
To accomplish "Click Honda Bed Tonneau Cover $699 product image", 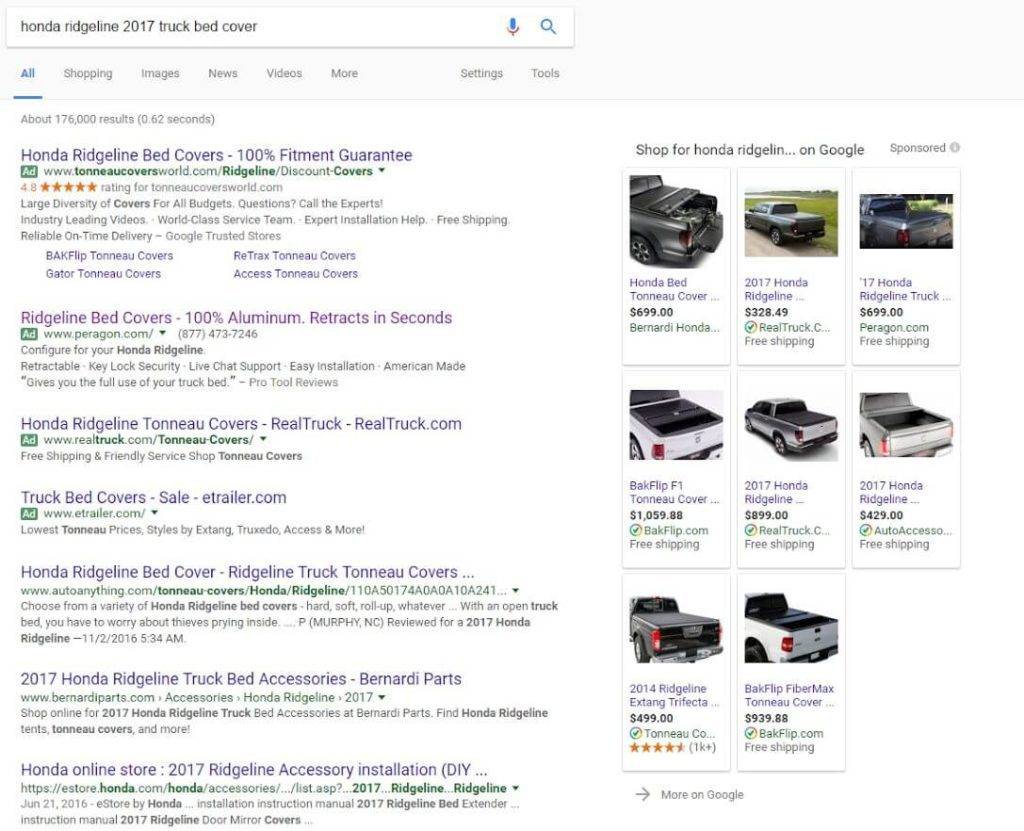I will tap(676, 220).
